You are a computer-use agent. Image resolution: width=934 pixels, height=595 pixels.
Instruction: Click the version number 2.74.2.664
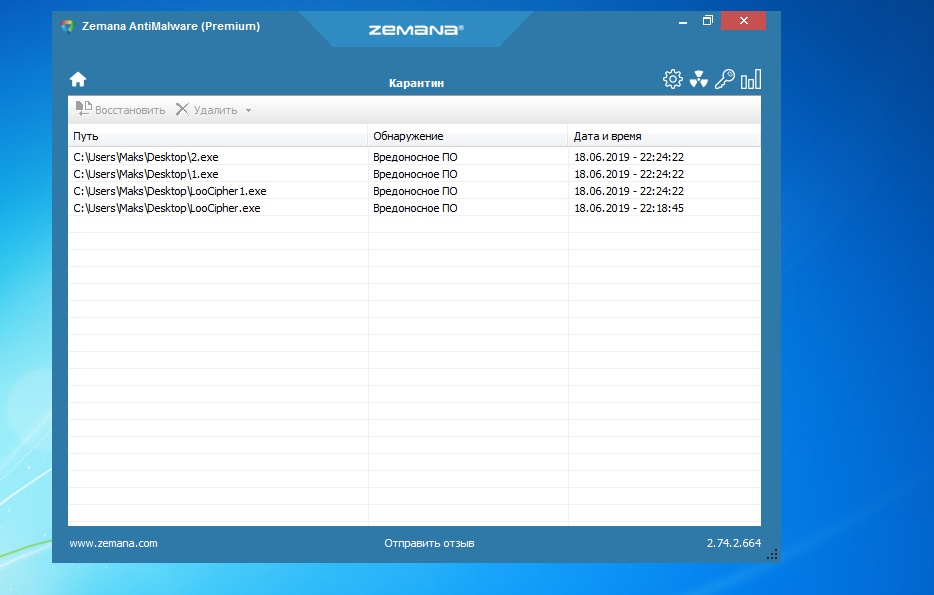click(734, 543)
